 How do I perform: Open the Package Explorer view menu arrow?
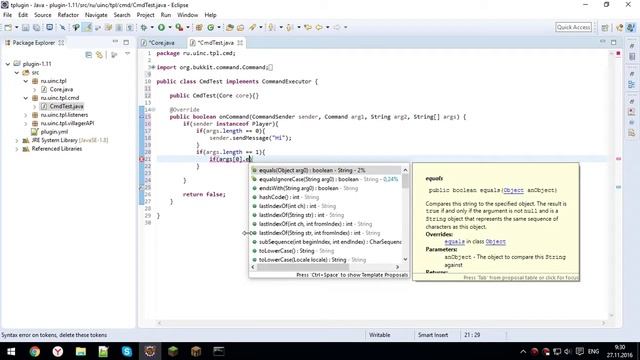point(127,54)
